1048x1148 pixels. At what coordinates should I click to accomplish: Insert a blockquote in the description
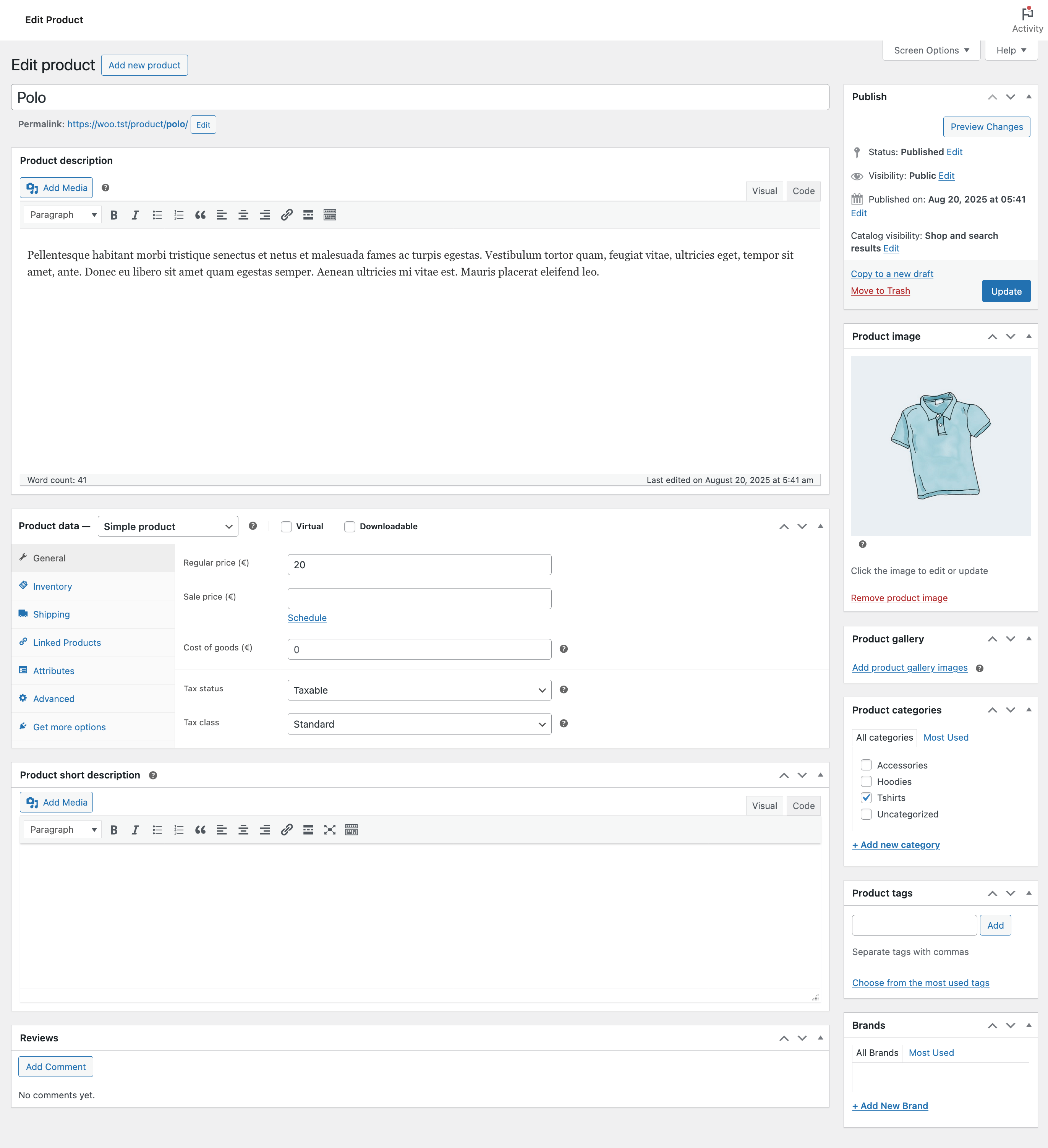(200, 215)
